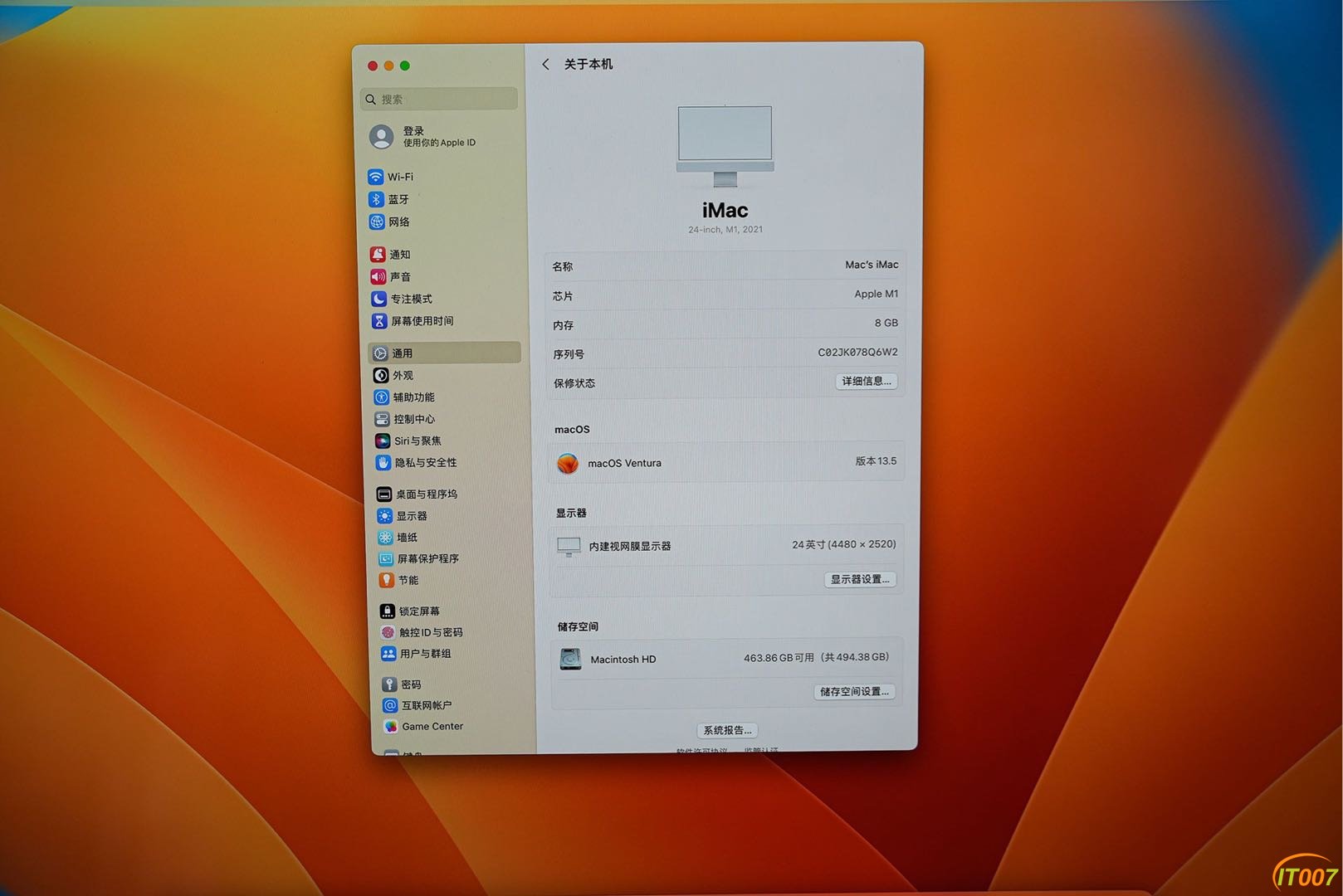Open Control Center (控制中心) icon
This screenshot has width=1343, height=896.
click(x=382, y=419)
